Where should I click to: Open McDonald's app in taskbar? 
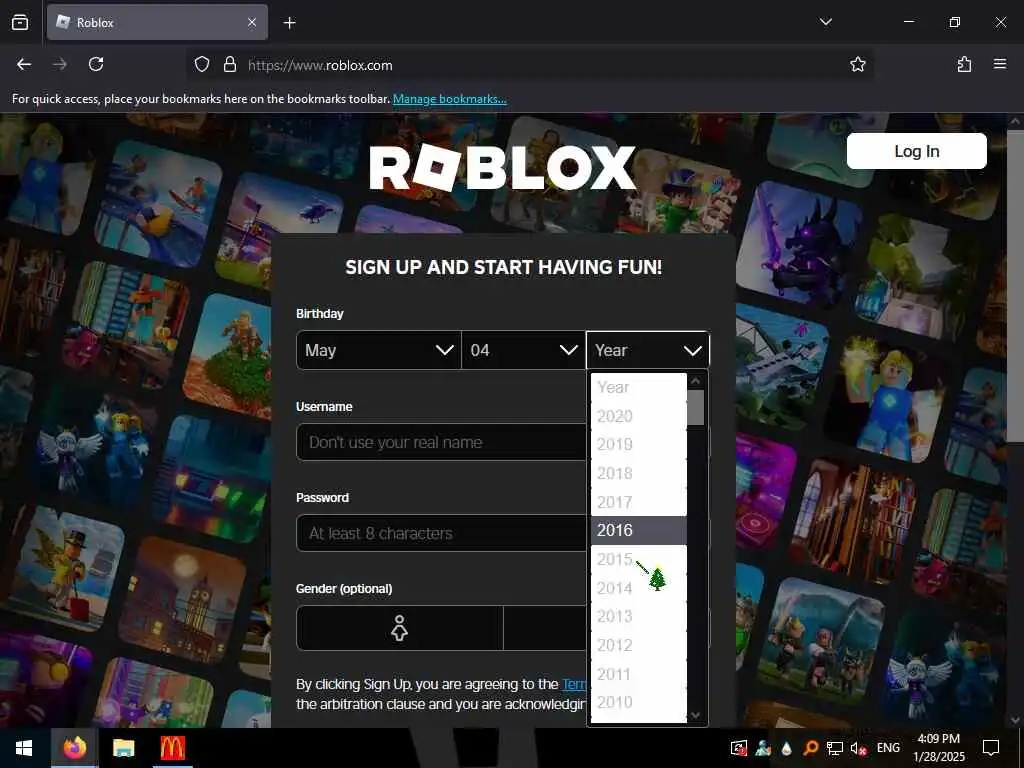[172, 748]
